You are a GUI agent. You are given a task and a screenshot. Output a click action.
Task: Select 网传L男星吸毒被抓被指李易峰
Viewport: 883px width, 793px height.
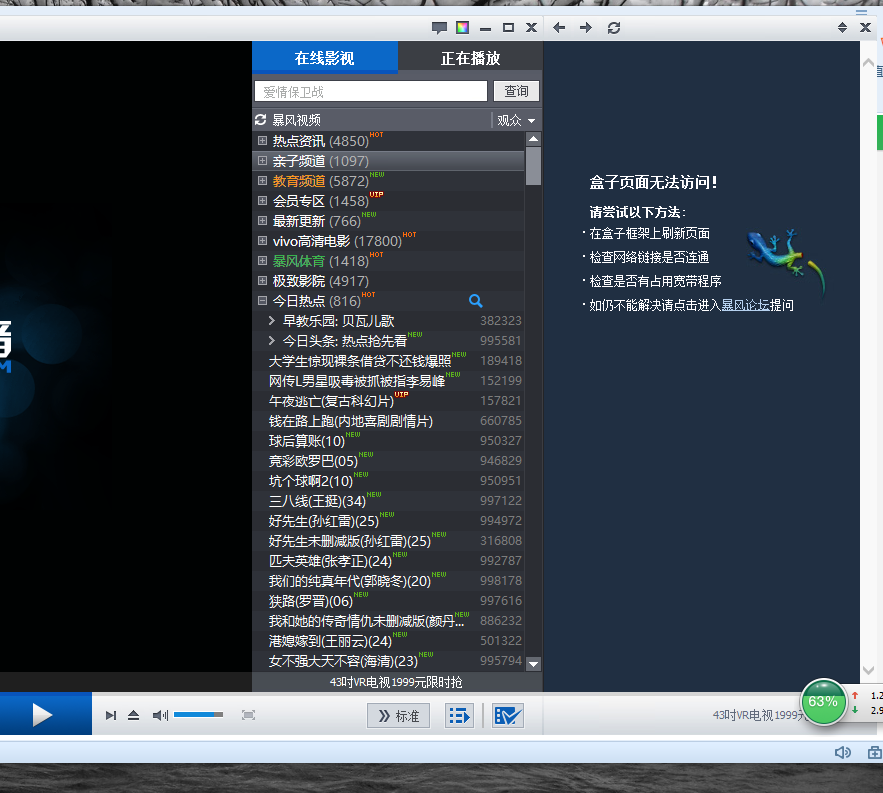356,381
